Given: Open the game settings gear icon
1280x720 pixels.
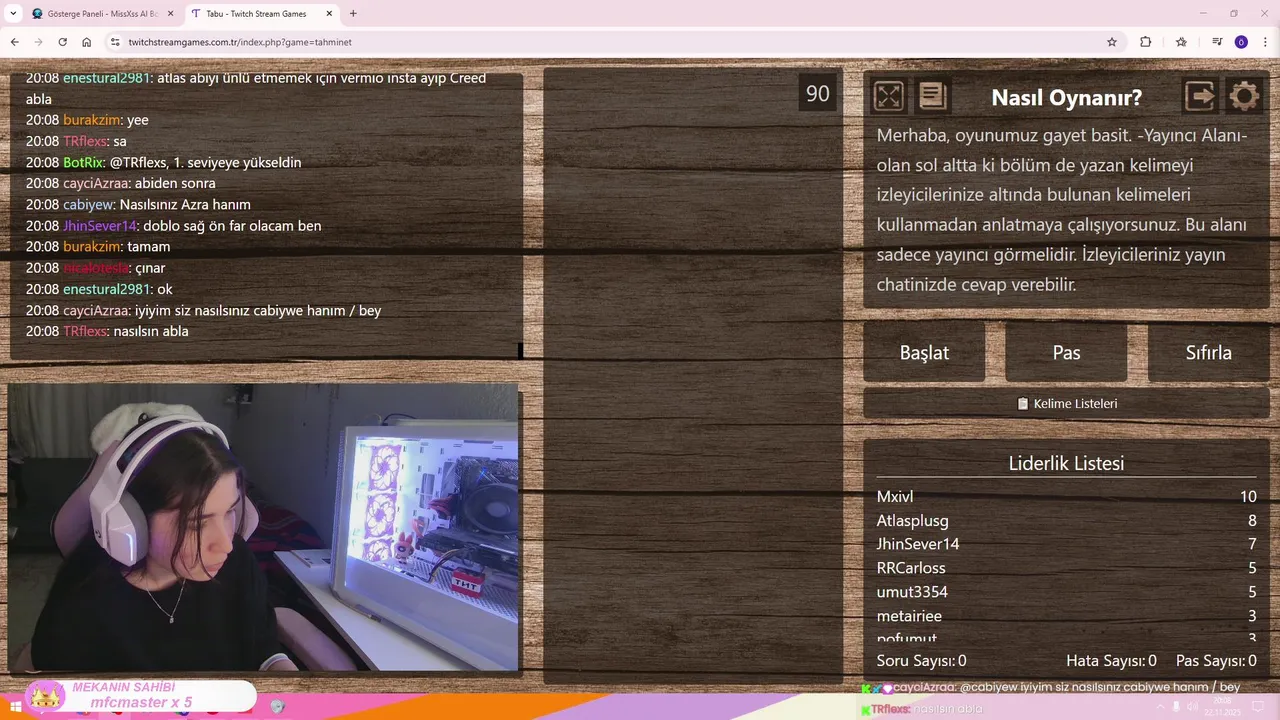Looking at the screenshot, I should [1244, 96].
